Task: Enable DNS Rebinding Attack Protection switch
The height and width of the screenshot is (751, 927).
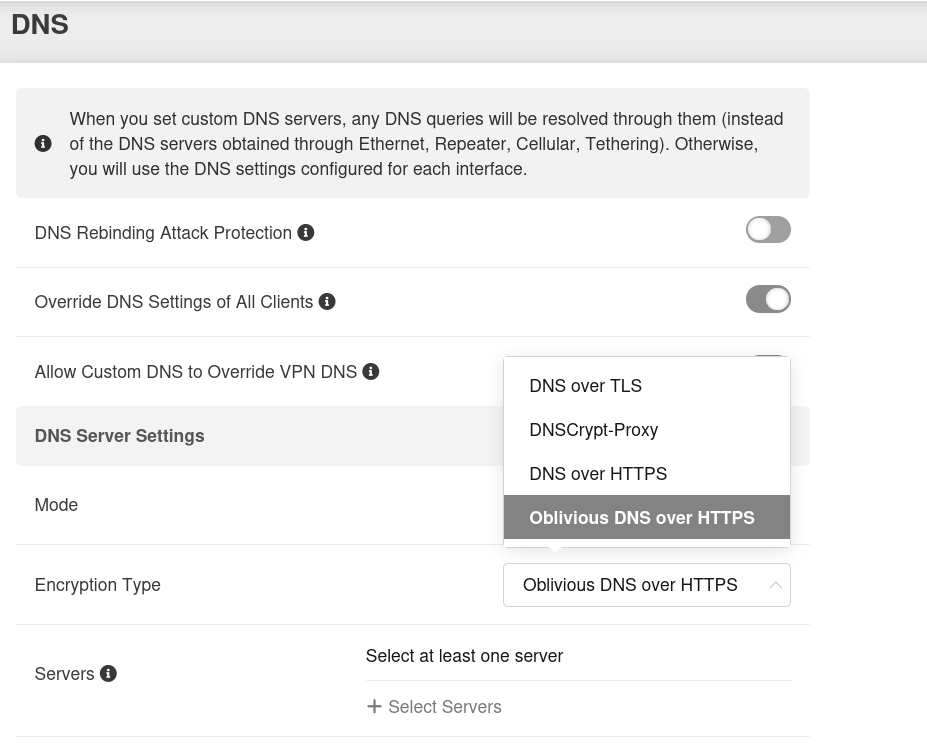Action: pos(768,230)
